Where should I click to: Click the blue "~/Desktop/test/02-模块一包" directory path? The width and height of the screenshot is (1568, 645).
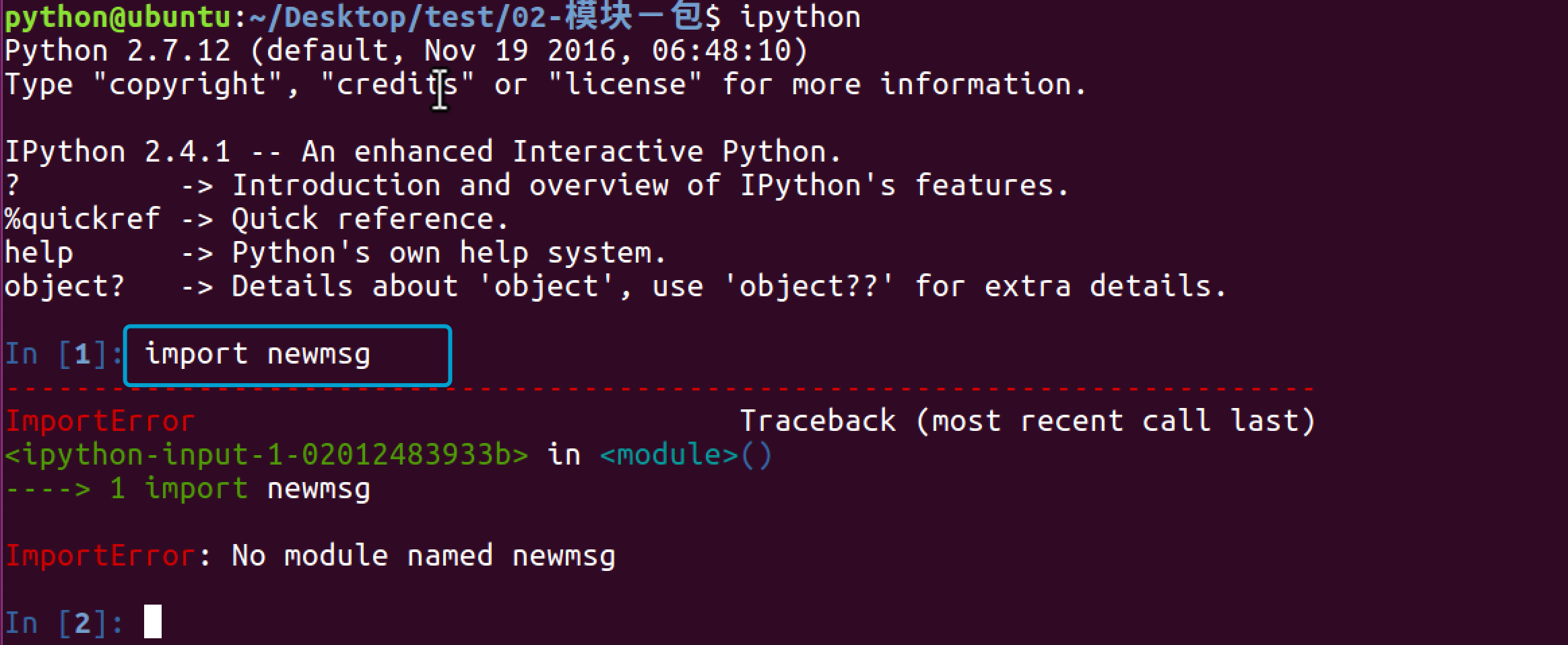click(x=475, y=18)
